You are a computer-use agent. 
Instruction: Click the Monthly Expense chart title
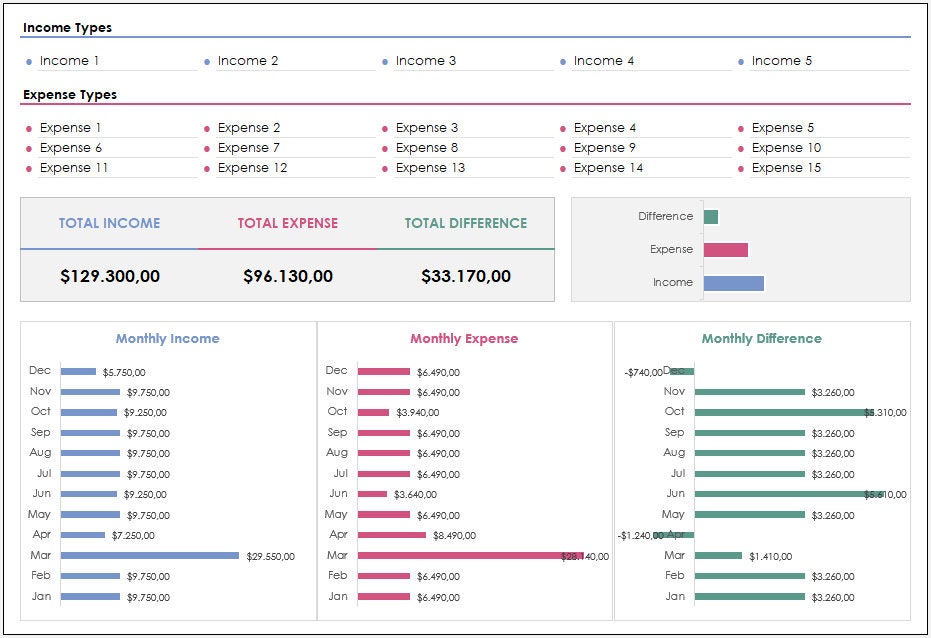(464, 338)
